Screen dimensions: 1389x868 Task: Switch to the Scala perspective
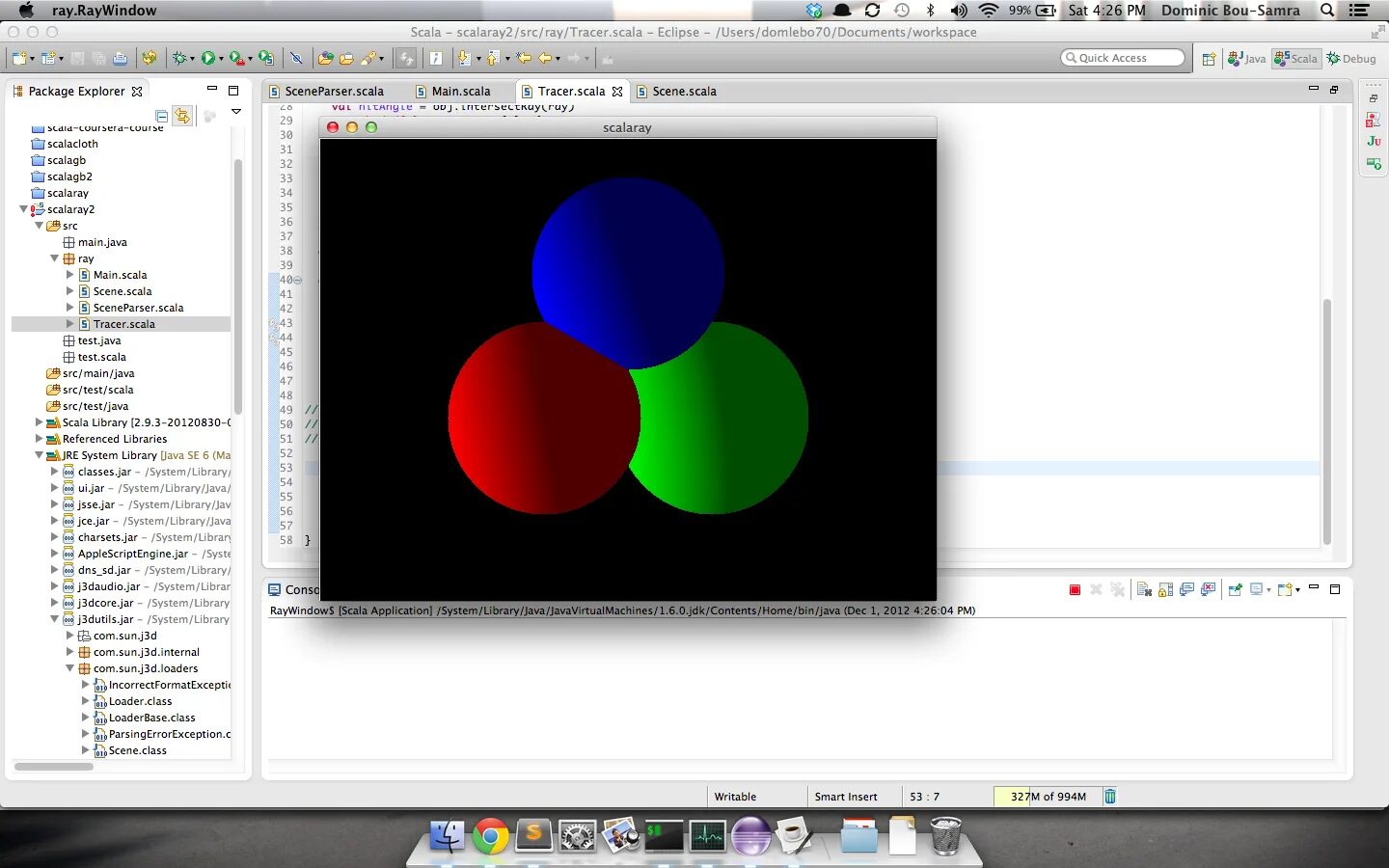(x=1295, y=59)
